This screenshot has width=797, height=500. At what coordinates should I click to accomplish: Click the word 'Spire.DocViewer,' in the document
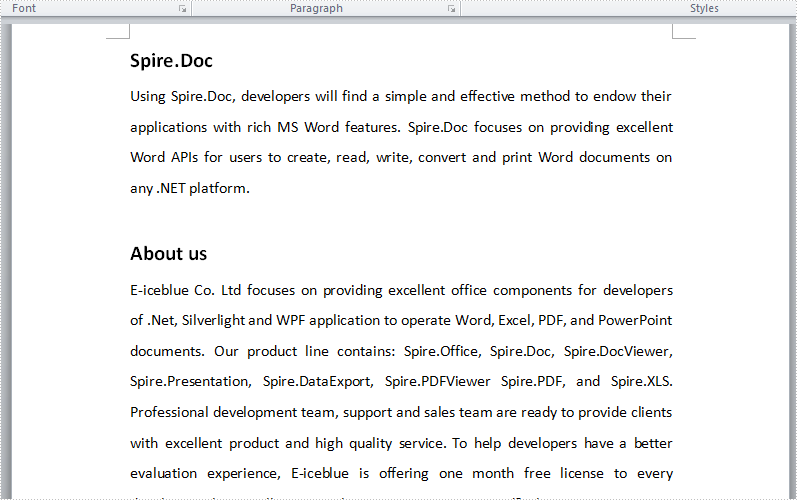618,352
